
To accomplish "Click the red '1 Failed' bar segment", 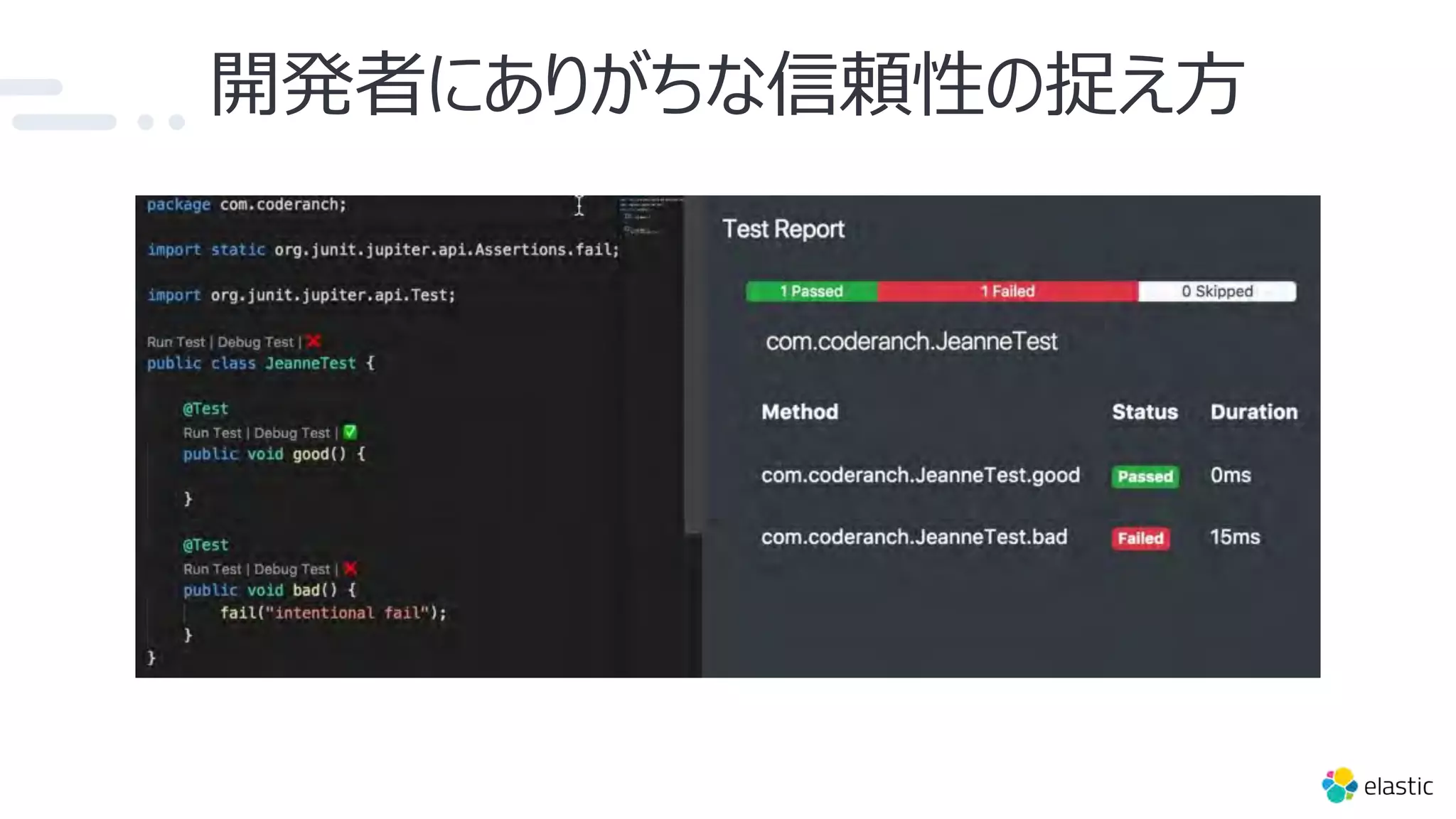I will click(x=1007, y=291).
